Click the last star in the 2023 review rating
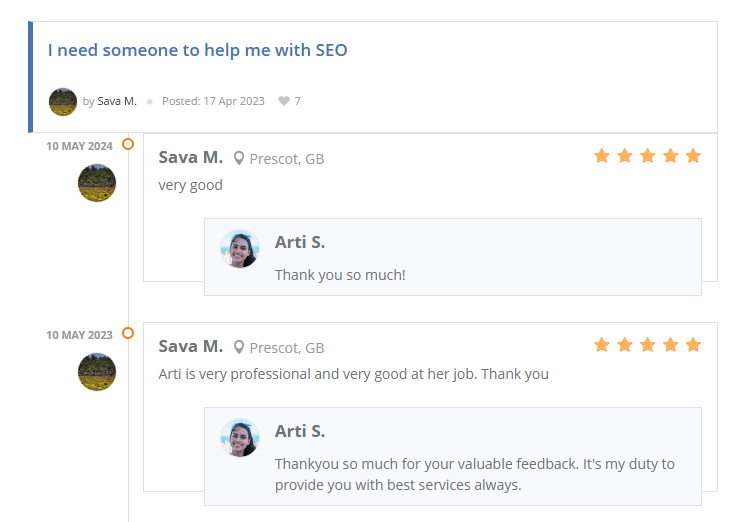The height and width of the screenshot is (522, 746). point(693,345)
